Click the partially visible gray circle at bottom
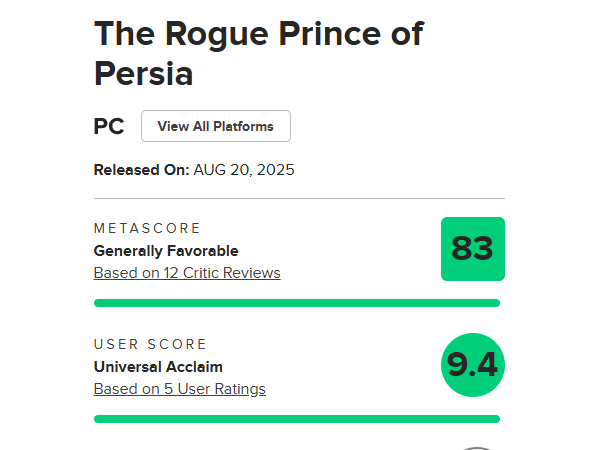 coord(476,448)
